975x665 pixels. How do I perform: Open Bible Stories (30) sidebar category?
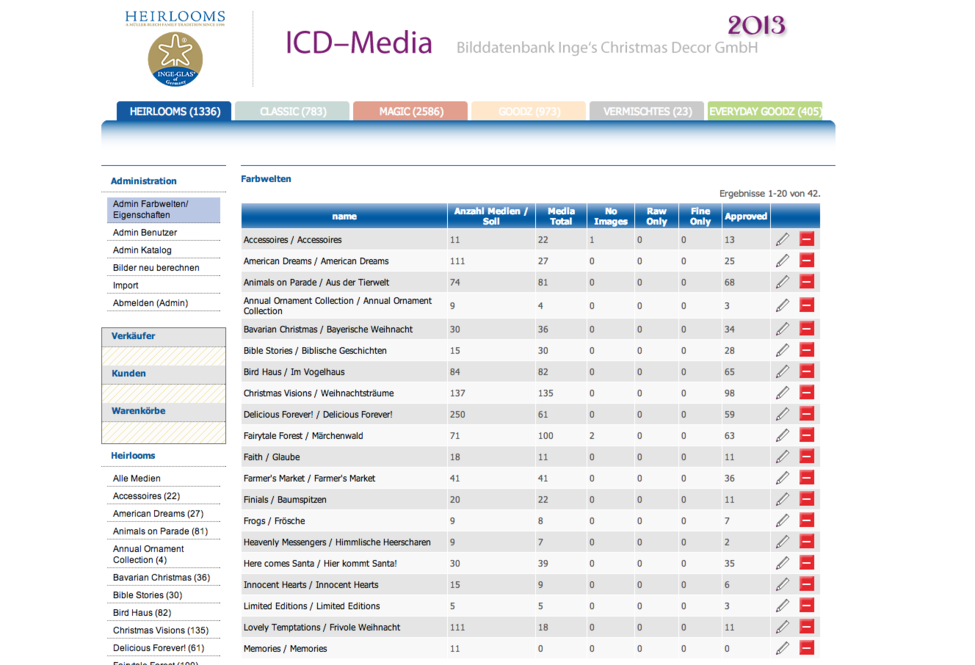[147, 595]
